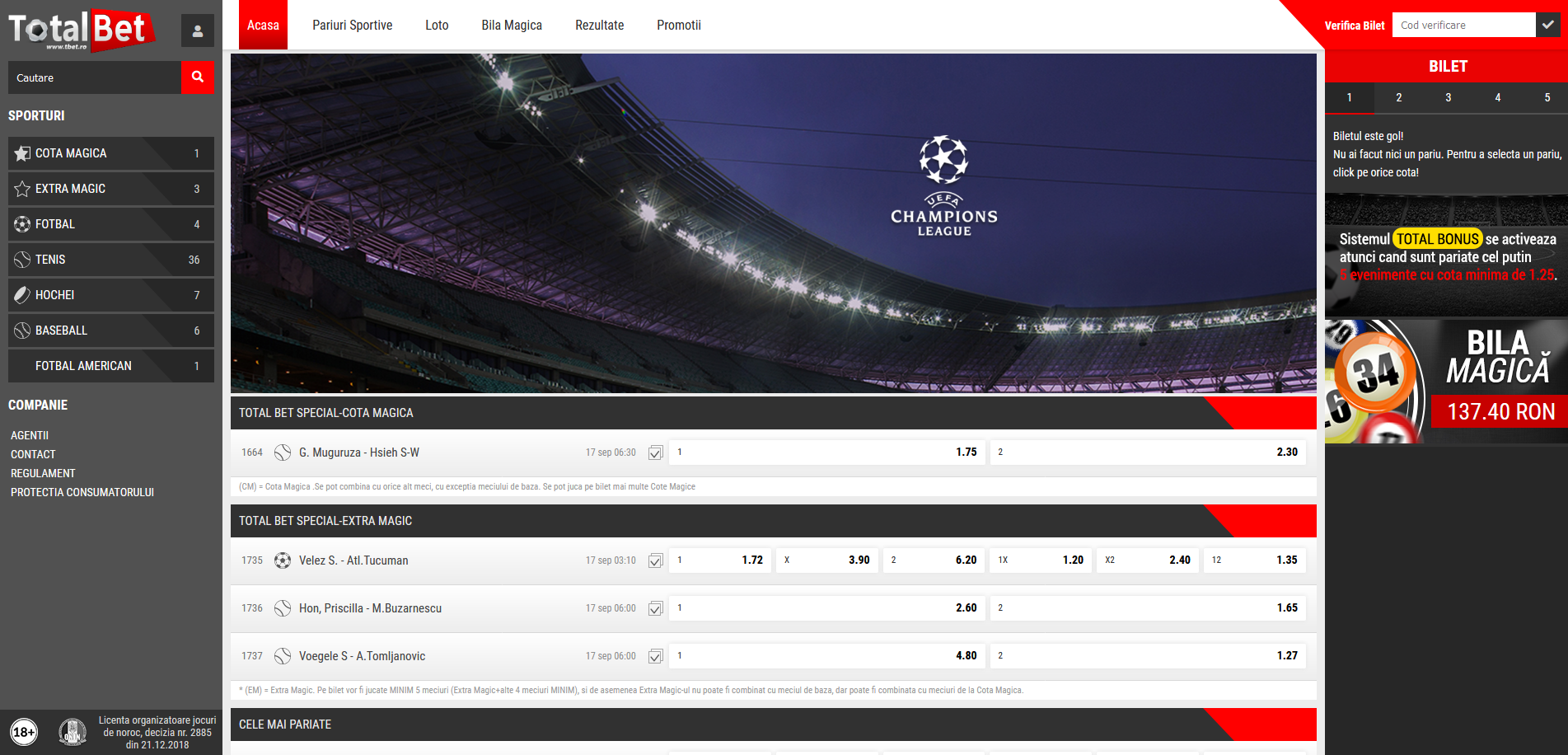Select ticket tab 3
The width and height of the screenshot is (1568, 755).
click(x=1448, y=97)
